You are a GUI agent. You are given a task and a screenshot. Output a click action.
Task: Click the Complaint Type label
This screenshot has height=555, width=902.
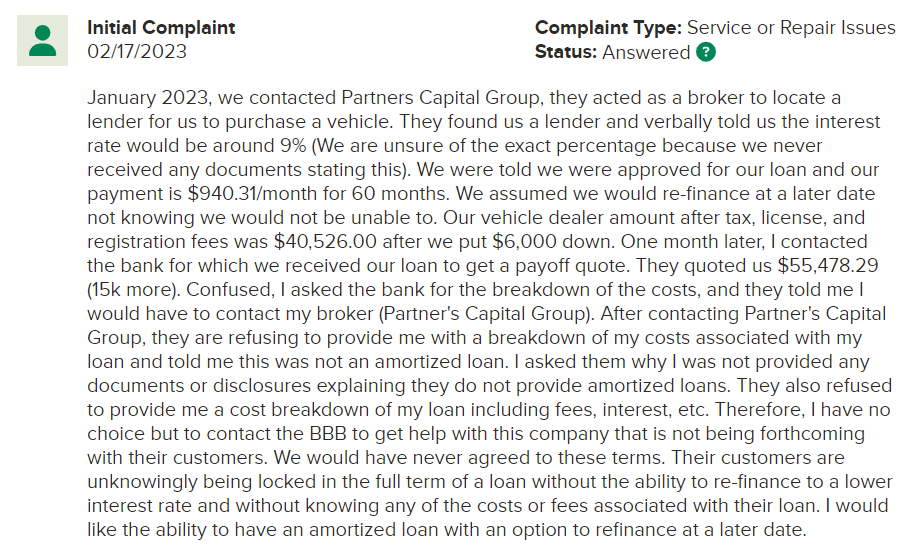(609, 28)
